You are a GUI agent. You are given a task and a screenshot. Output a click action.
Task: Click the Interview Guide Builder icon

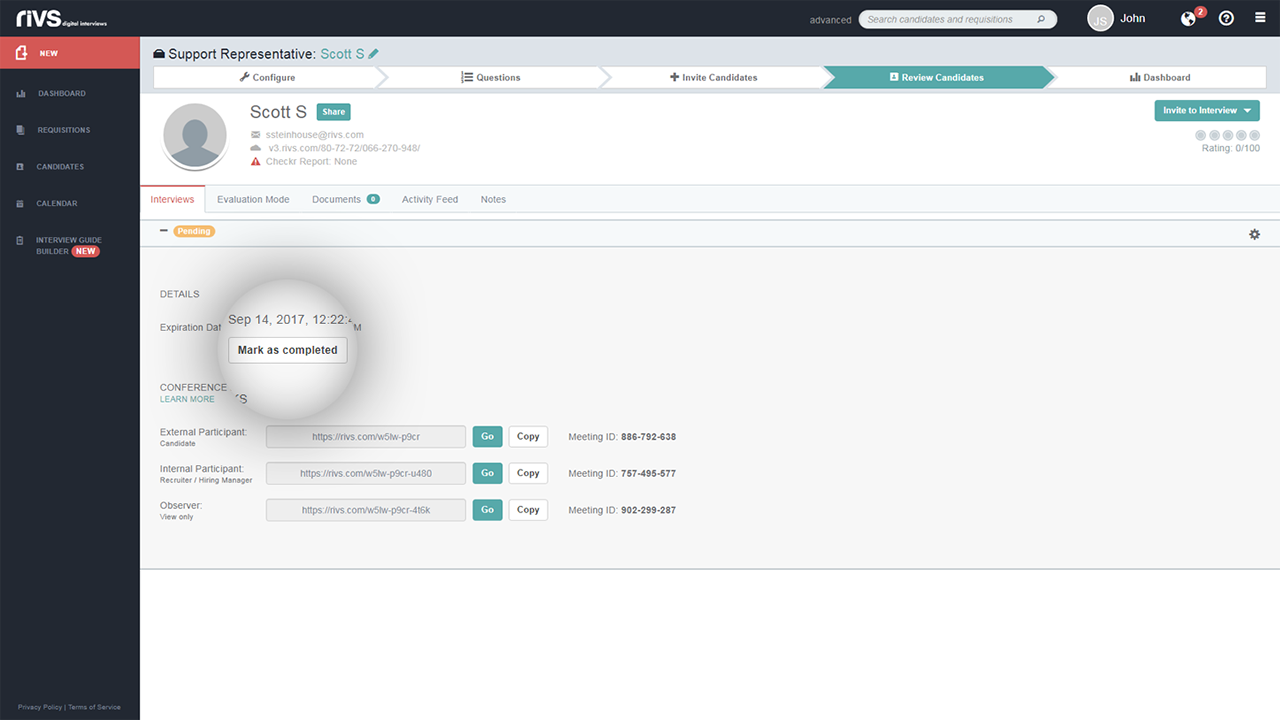(x=21, y=240)
